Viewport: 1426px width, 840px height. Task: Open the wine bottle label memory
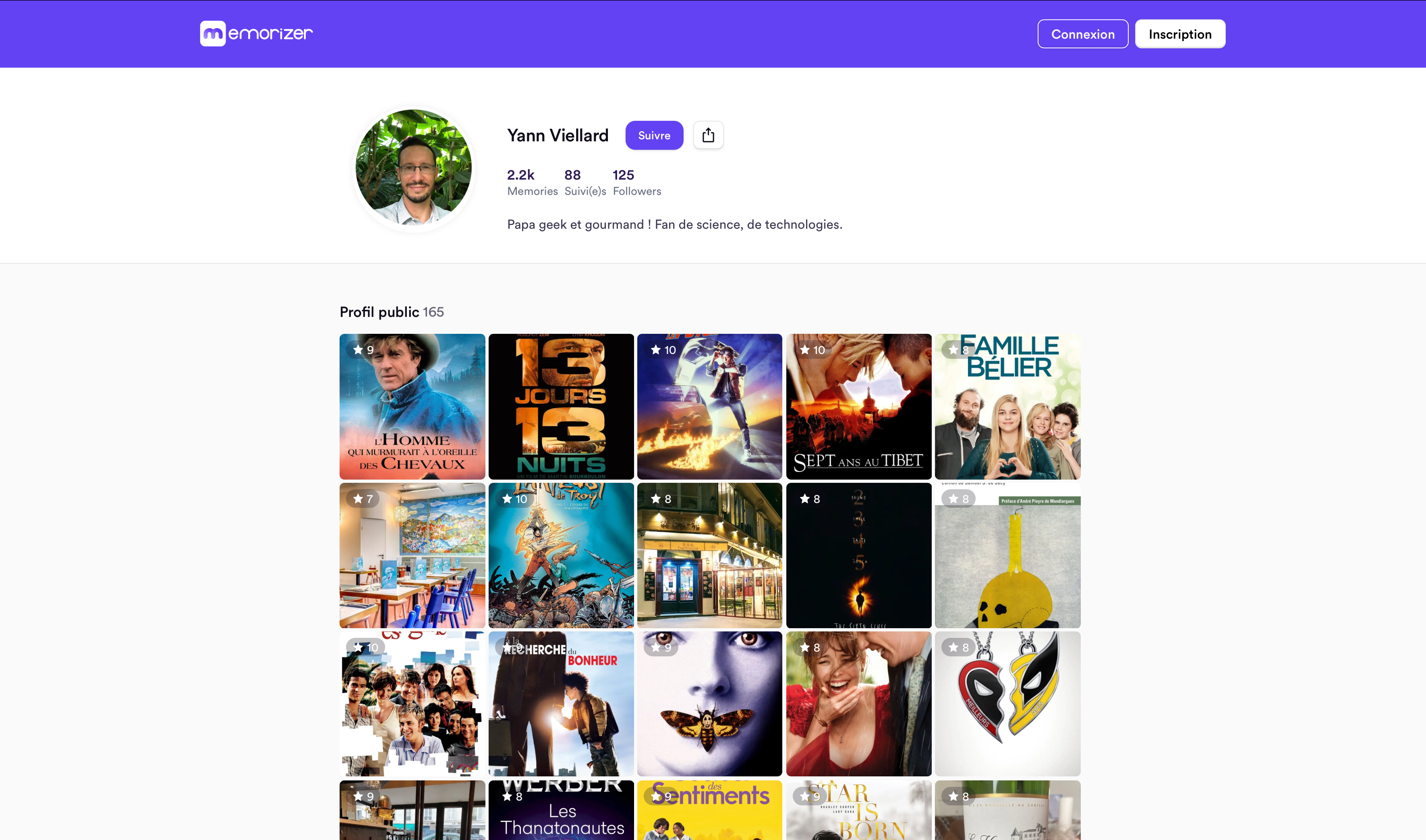(x=1007, y=810)
